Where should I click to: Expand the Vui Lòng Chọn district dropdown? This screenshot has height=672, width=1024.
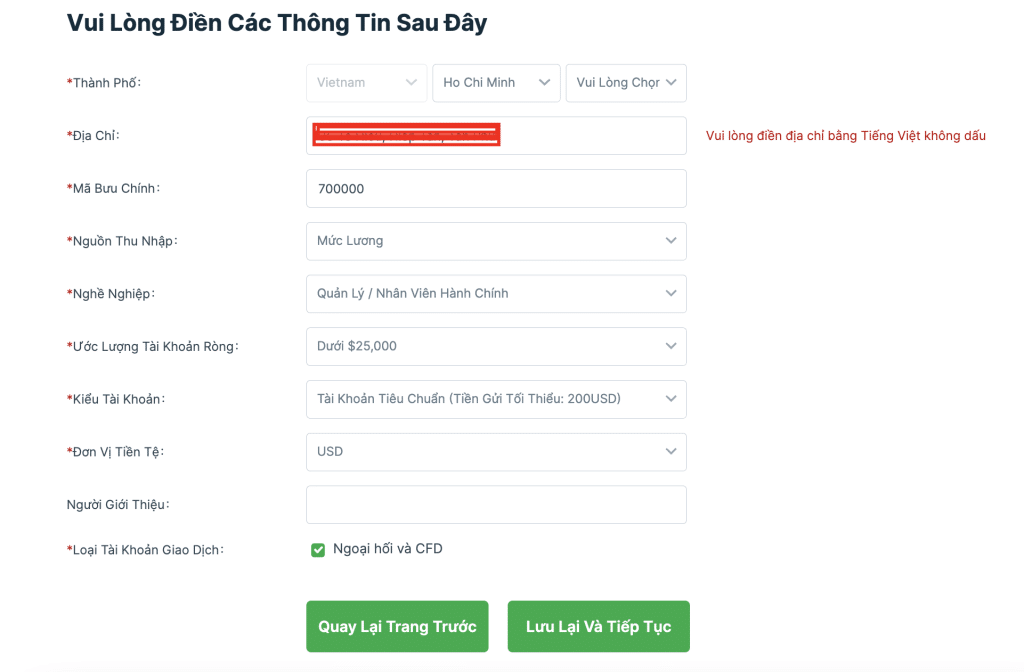(x=626, y=83)
